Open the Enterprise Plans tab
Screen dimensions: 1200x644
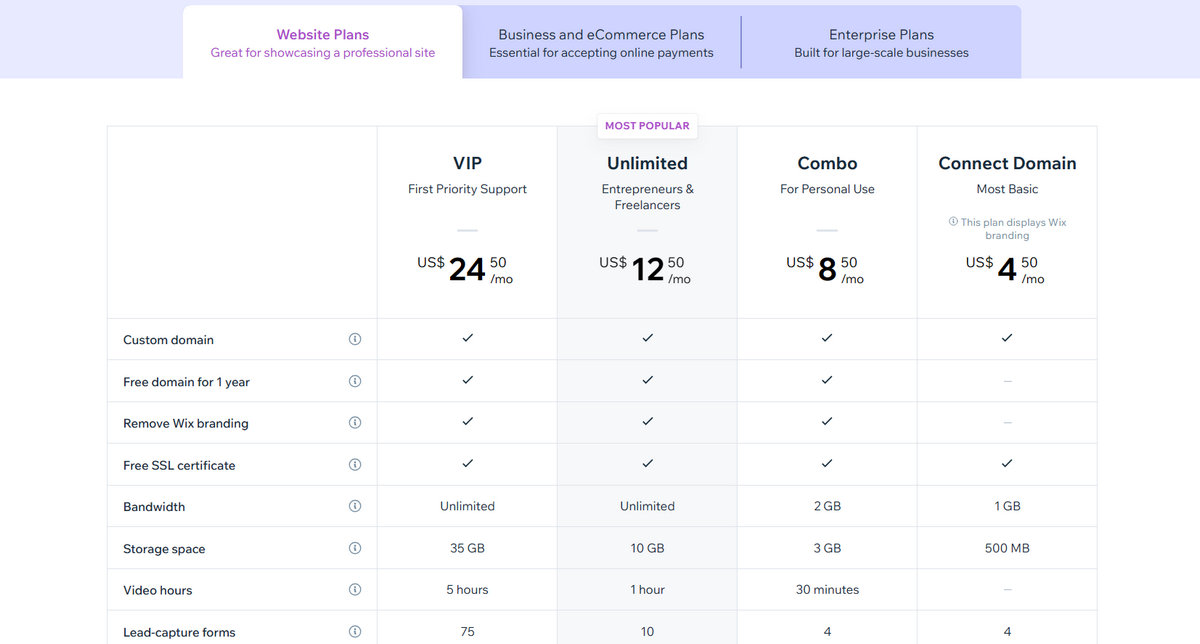click(x=881, y=41)
